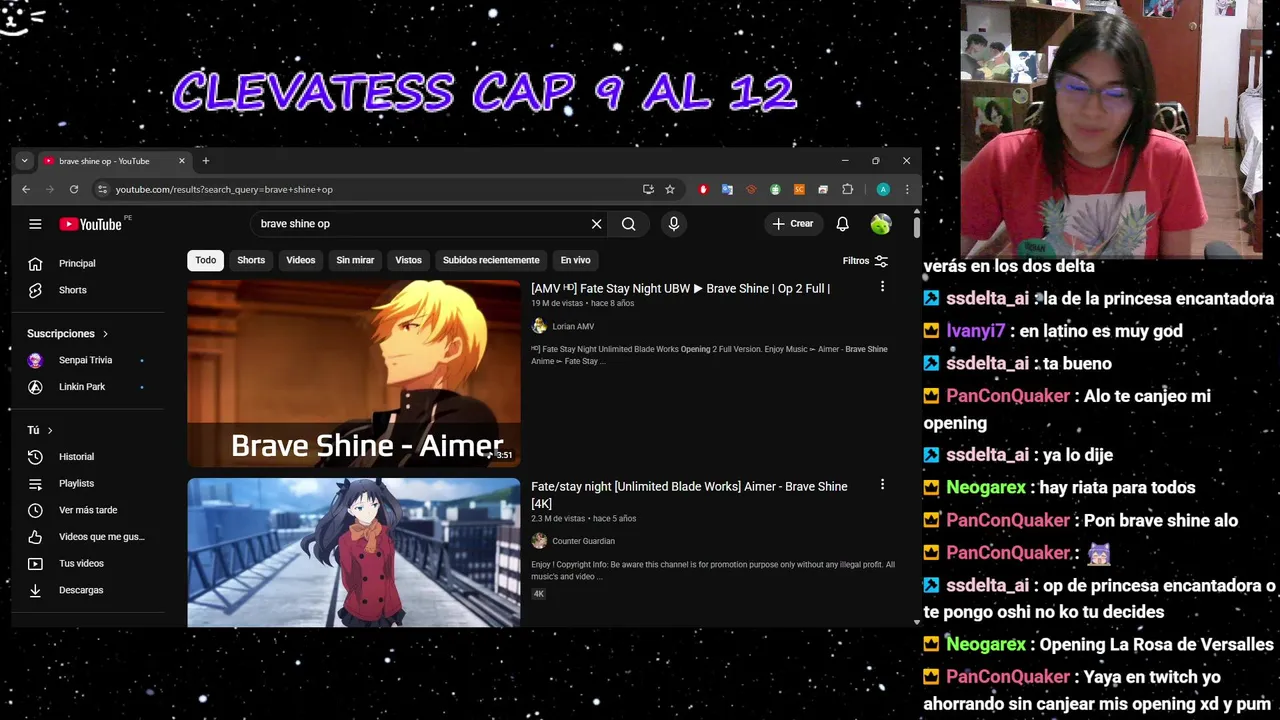
Task: Open the orange SC extension
Action: (x=799, y=189)
